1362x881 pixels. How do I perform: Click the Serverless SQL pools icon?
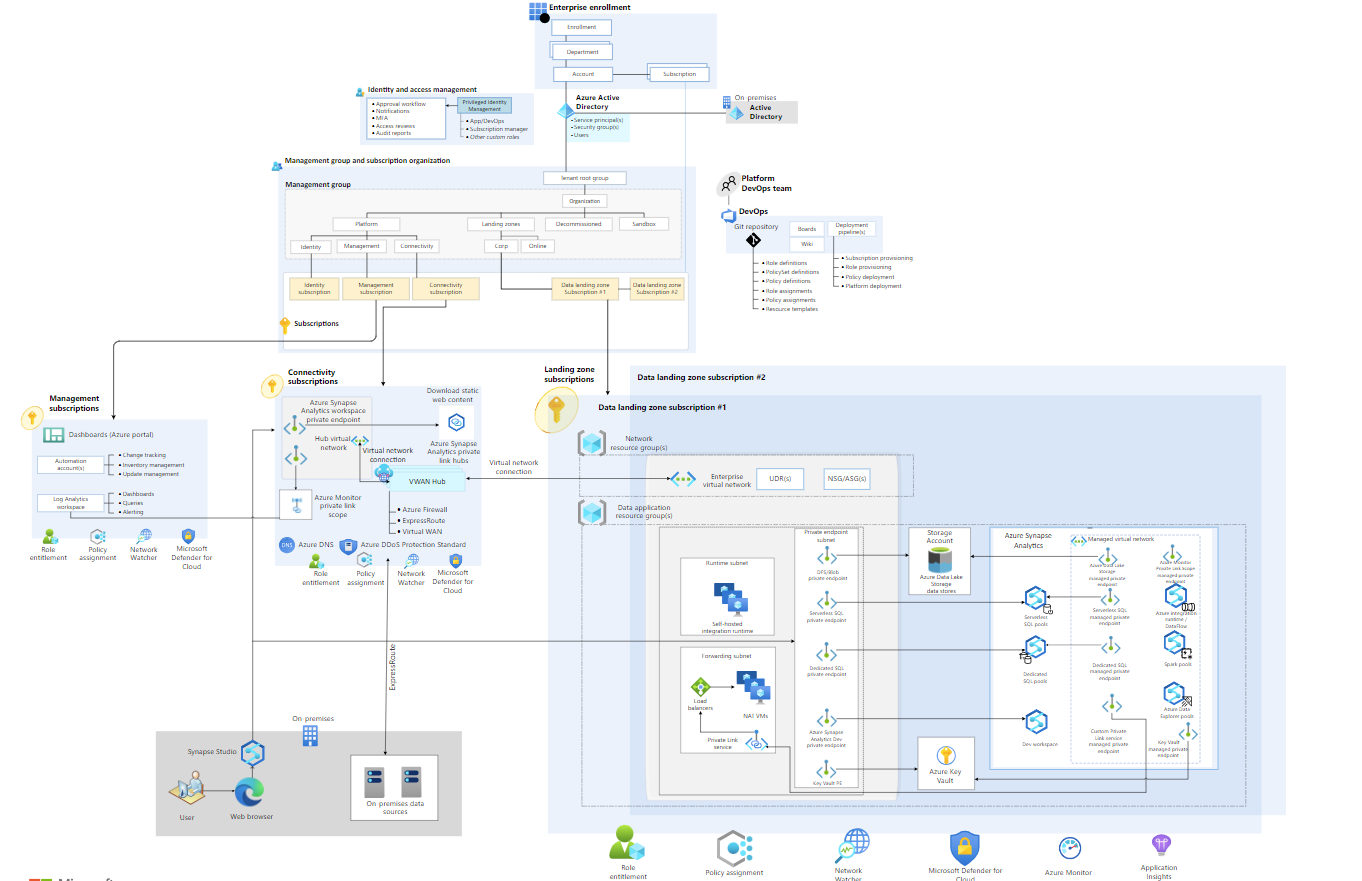pyautogui.click(x=1035, y=599)
